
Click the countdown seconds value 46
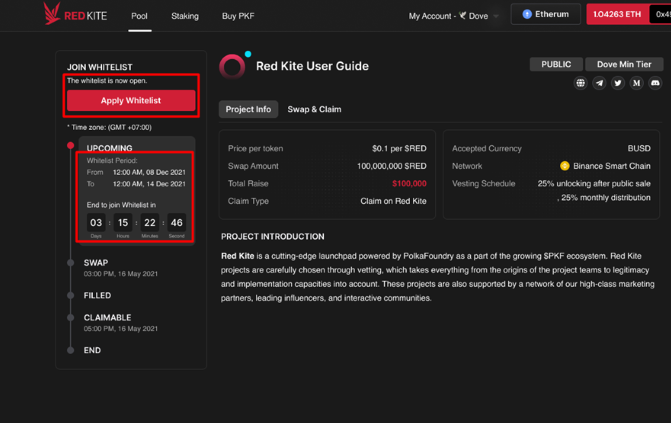pyautogui.click(x=176, y=223)
